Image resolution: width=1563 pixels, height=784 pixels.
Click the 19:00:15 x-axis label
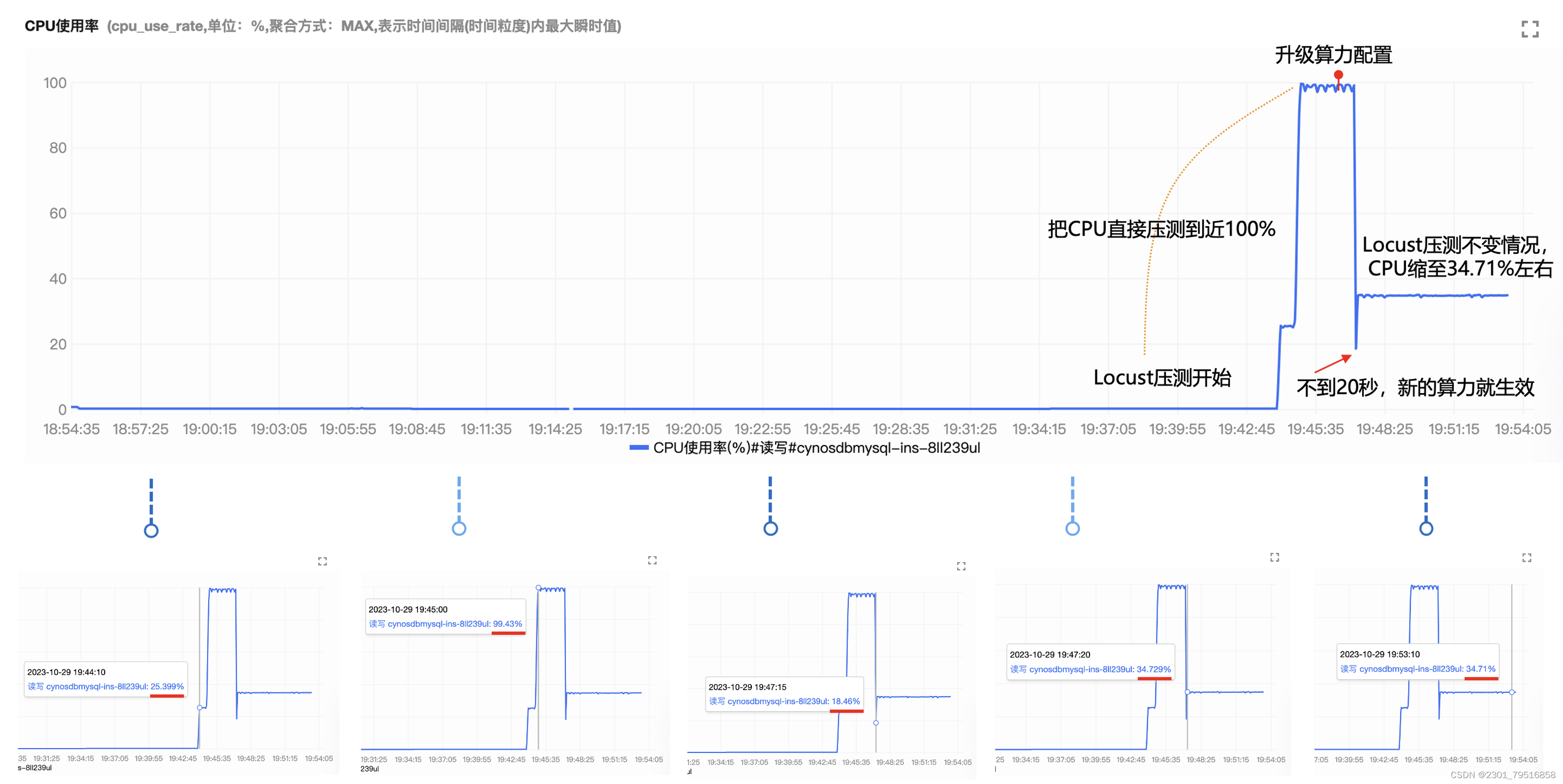[210, 429]
